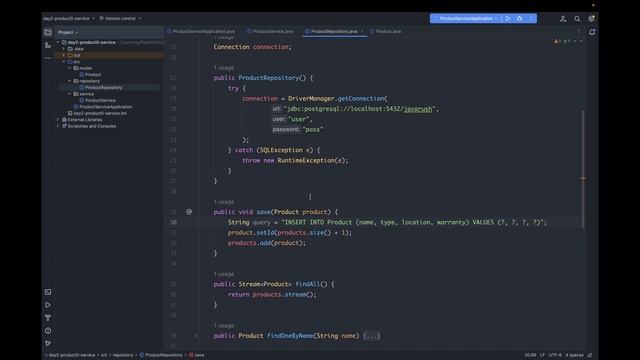Viewport: 640px width, 360px height.
Task: Expand the out folder
Action: click(64, 55)
